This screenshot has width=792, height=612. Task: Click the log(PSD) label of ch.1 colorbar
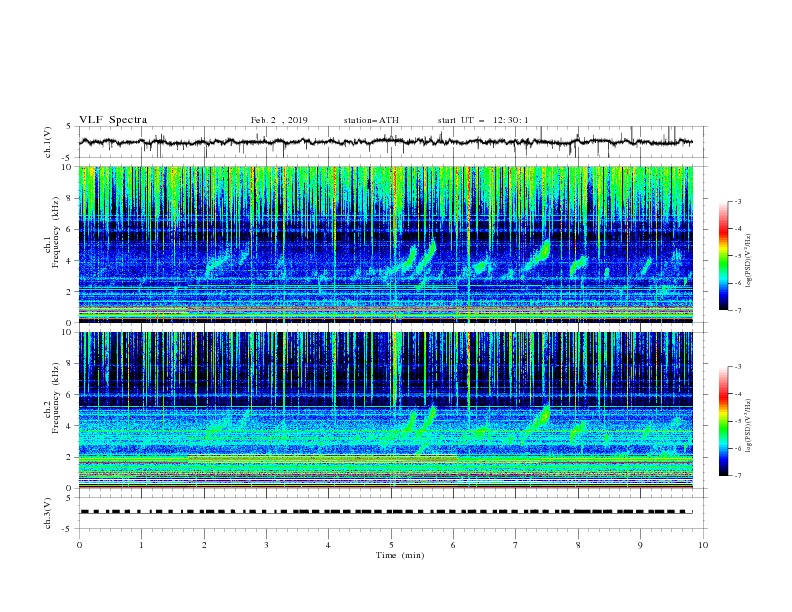pyautogui.click(x=748, y=261)
